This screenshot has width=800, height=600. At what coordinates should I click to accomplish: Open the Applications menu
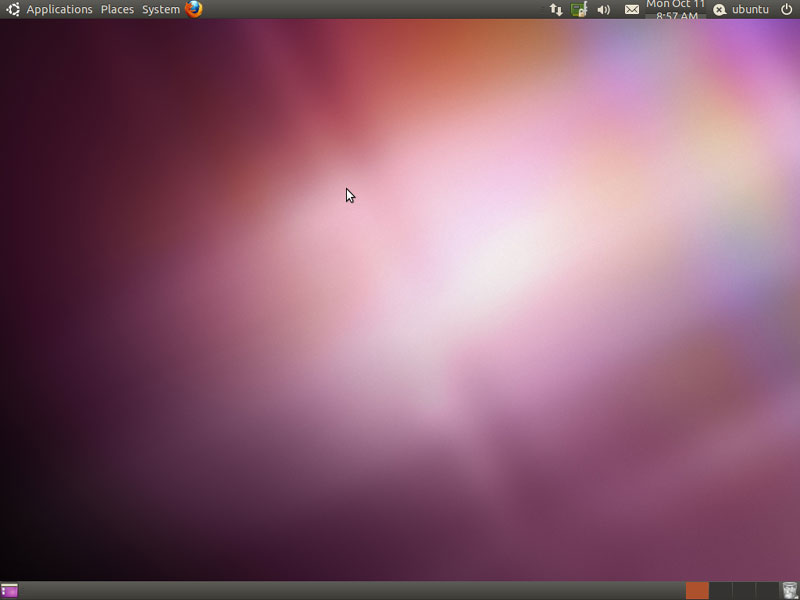pyautogui.click(x=59, y=9)
